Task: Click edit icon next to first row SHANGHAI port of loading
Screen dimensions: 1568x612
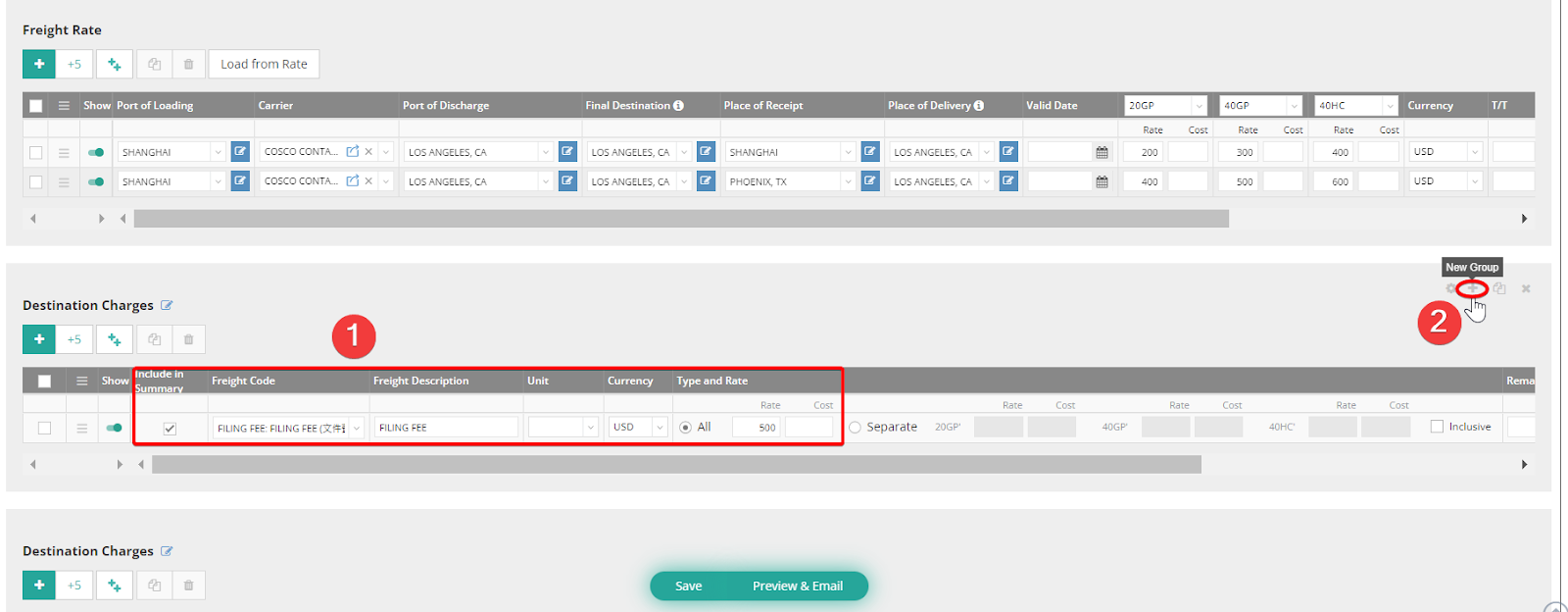Action: click(240, 152)
